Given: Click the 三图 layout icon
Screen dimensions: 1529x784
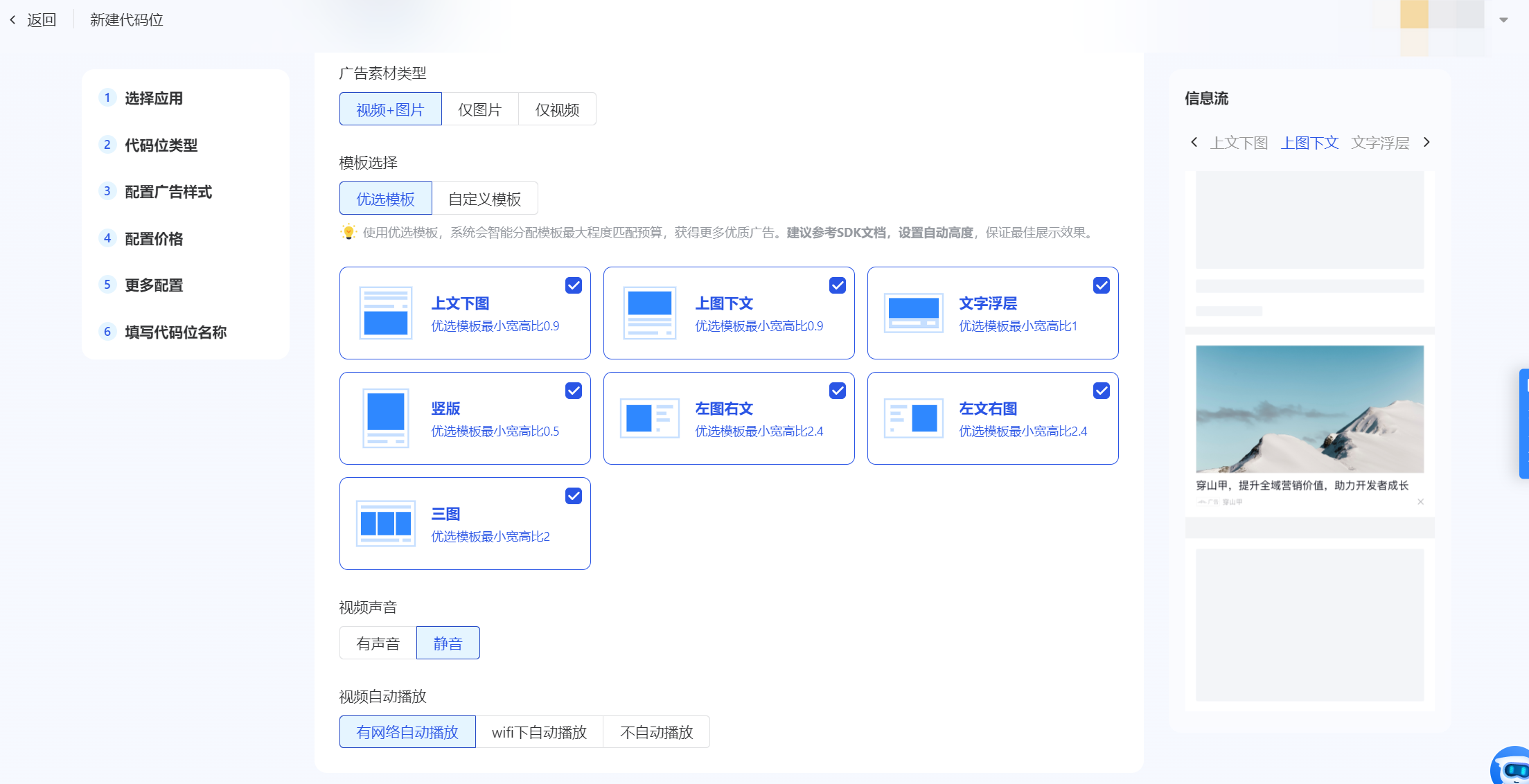Looking at the screenshot, I should [386, 524].
